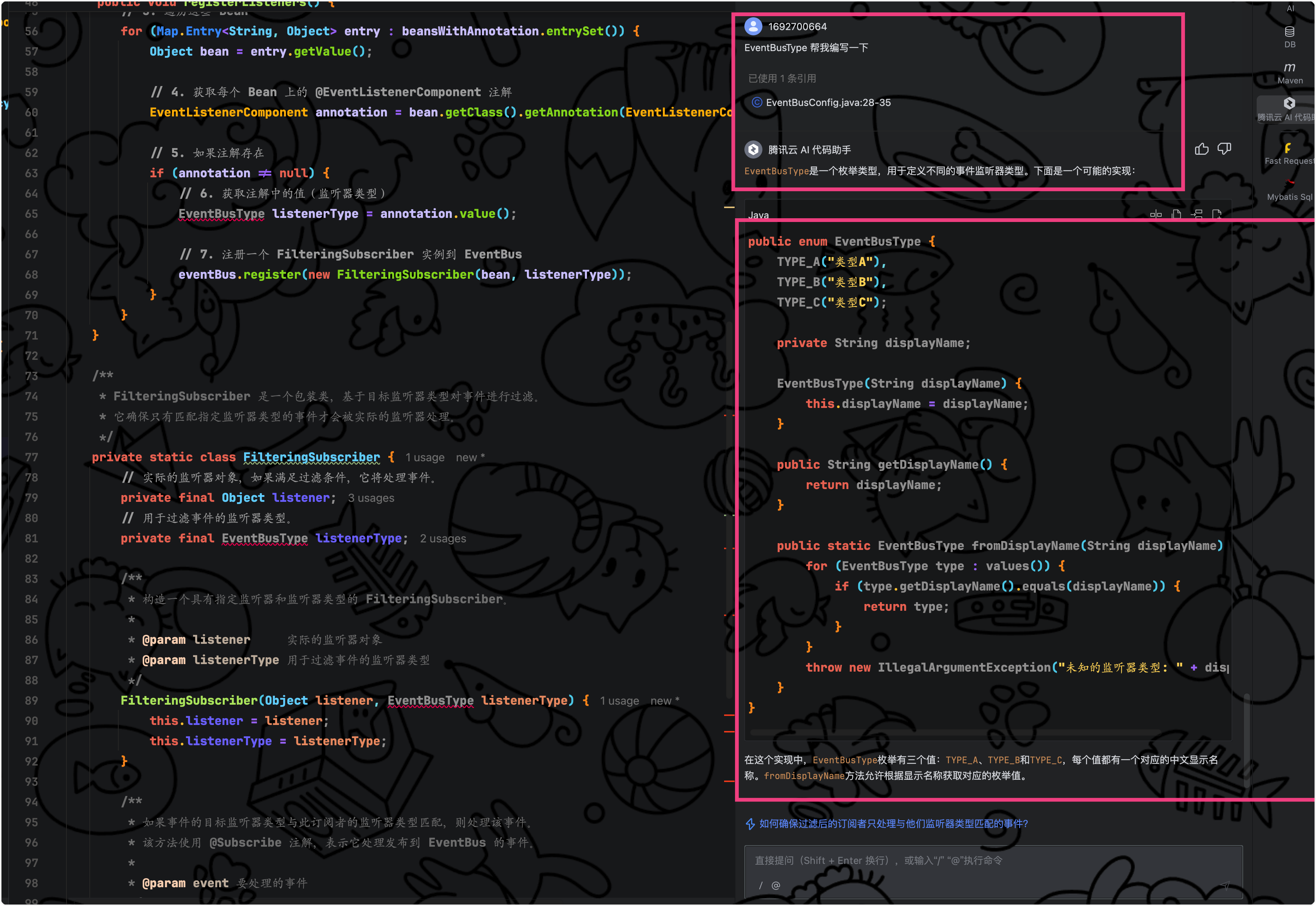Click the FilteringSubscriber class name on line 77
Screen dimensions: 1316x906
coord(312,458)
